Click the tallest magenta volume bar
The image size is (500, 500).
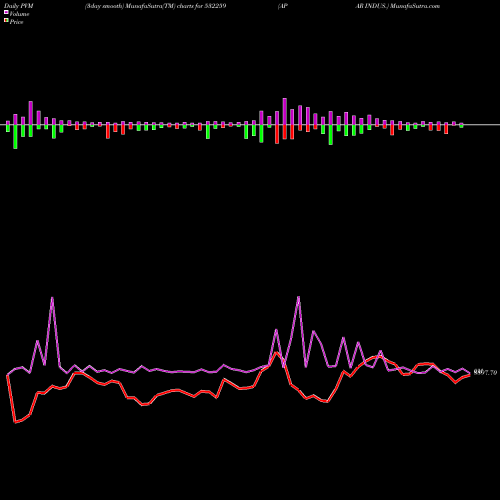(x=285, y=112)
